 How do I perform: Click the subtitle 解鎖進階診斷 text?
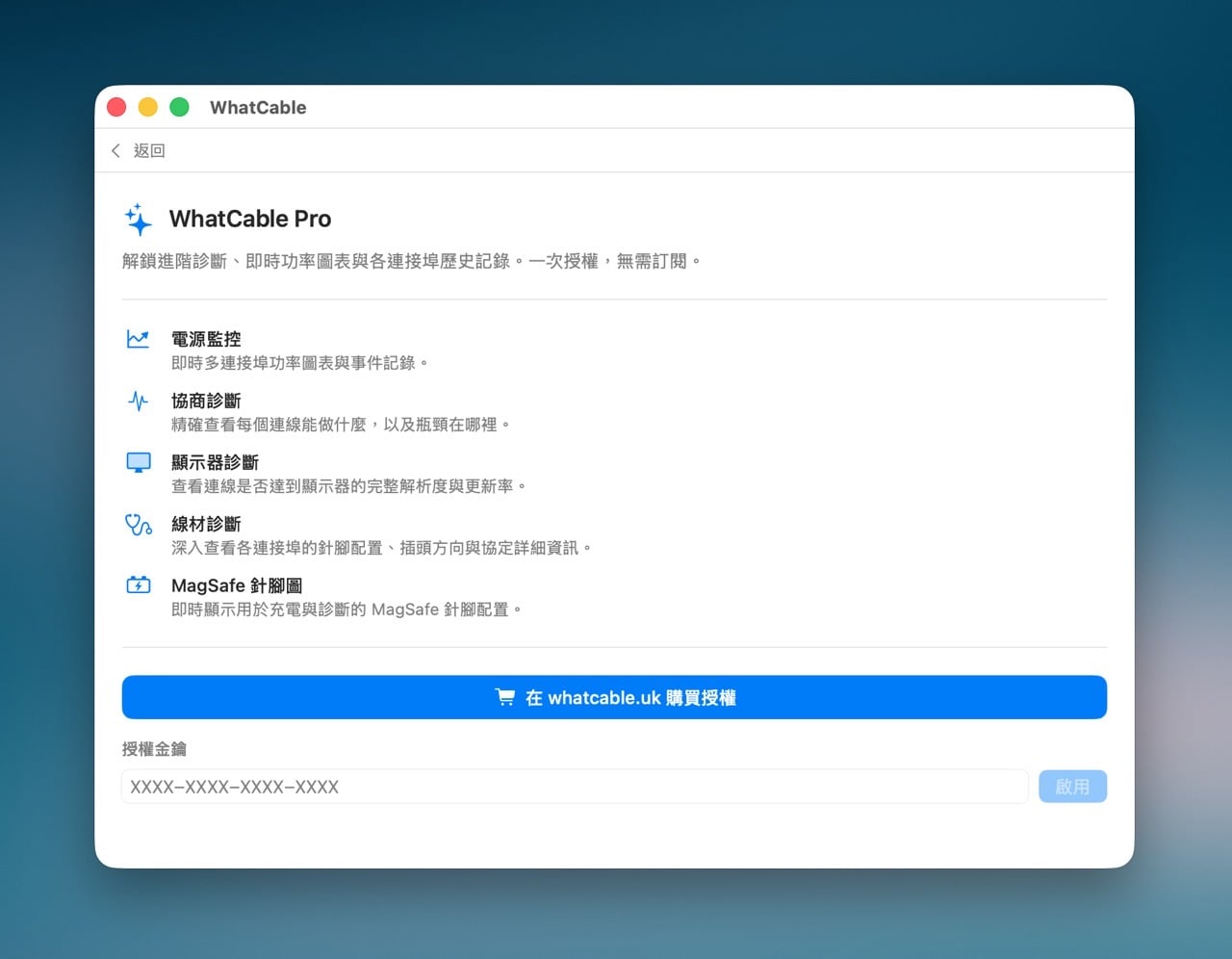click(411, 261)
